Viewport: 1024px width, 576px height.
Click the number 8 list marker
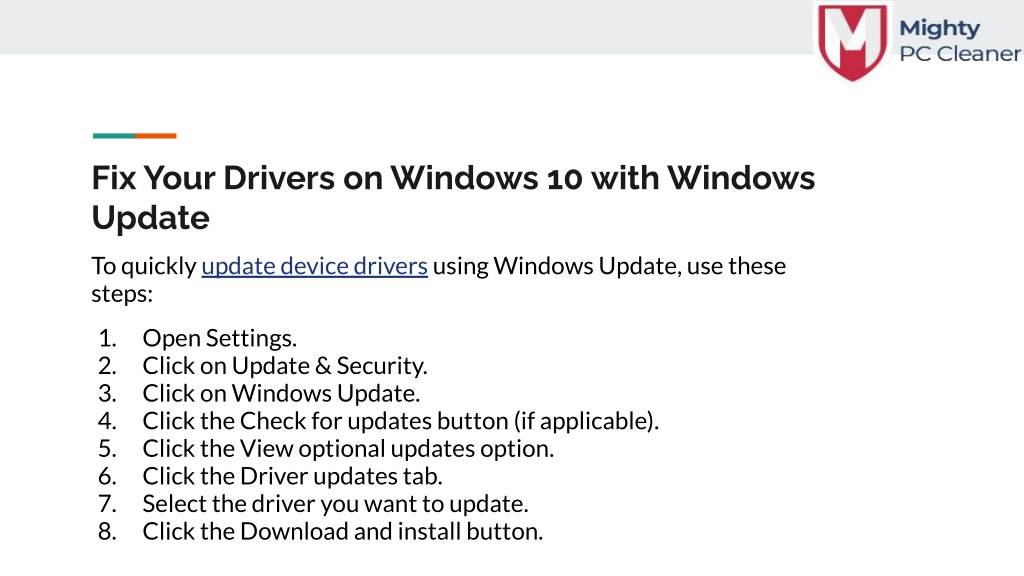[107, 532]
